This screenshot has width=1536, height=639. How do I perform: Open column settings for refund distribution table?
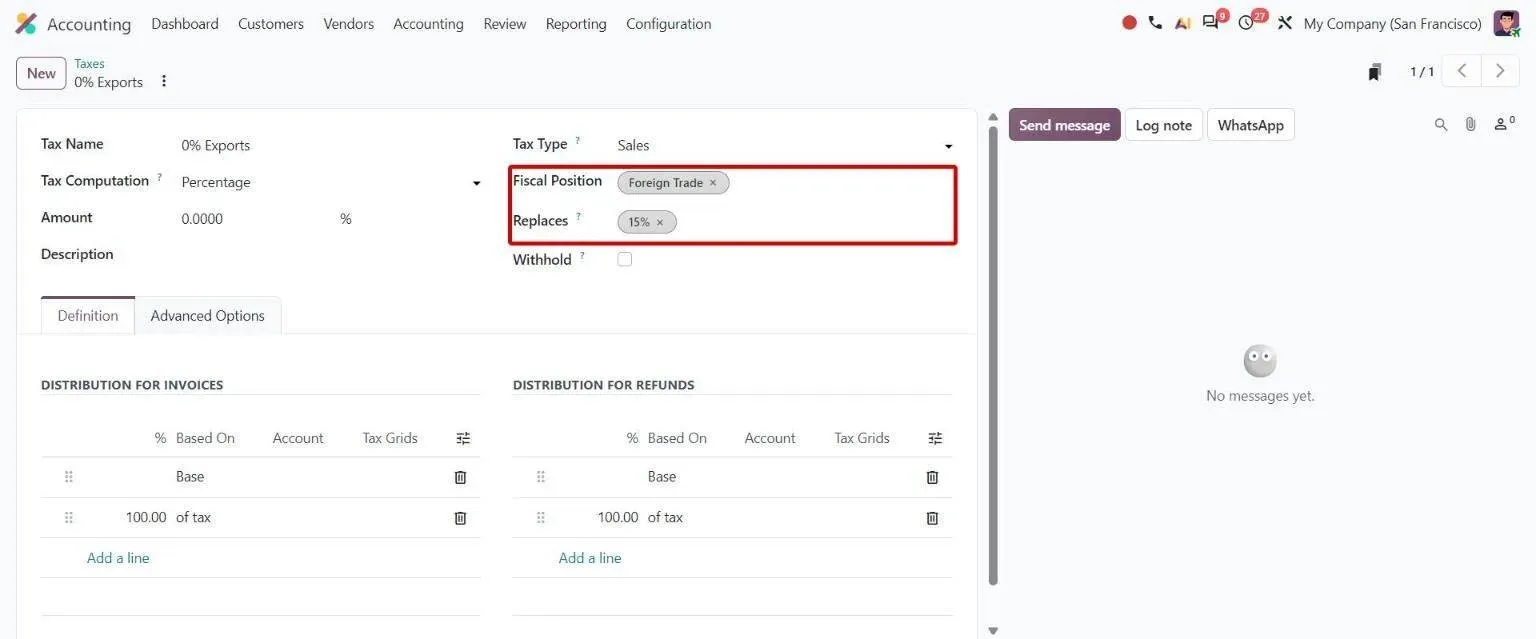935,438
